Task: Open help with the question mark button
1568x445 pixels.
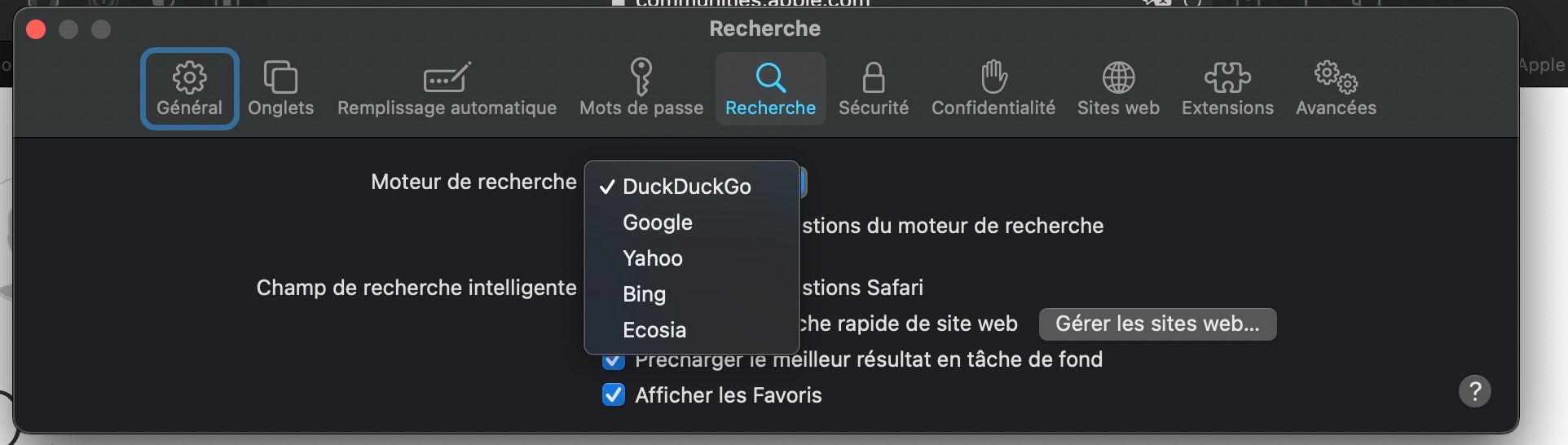Action: coord(1474,391)
